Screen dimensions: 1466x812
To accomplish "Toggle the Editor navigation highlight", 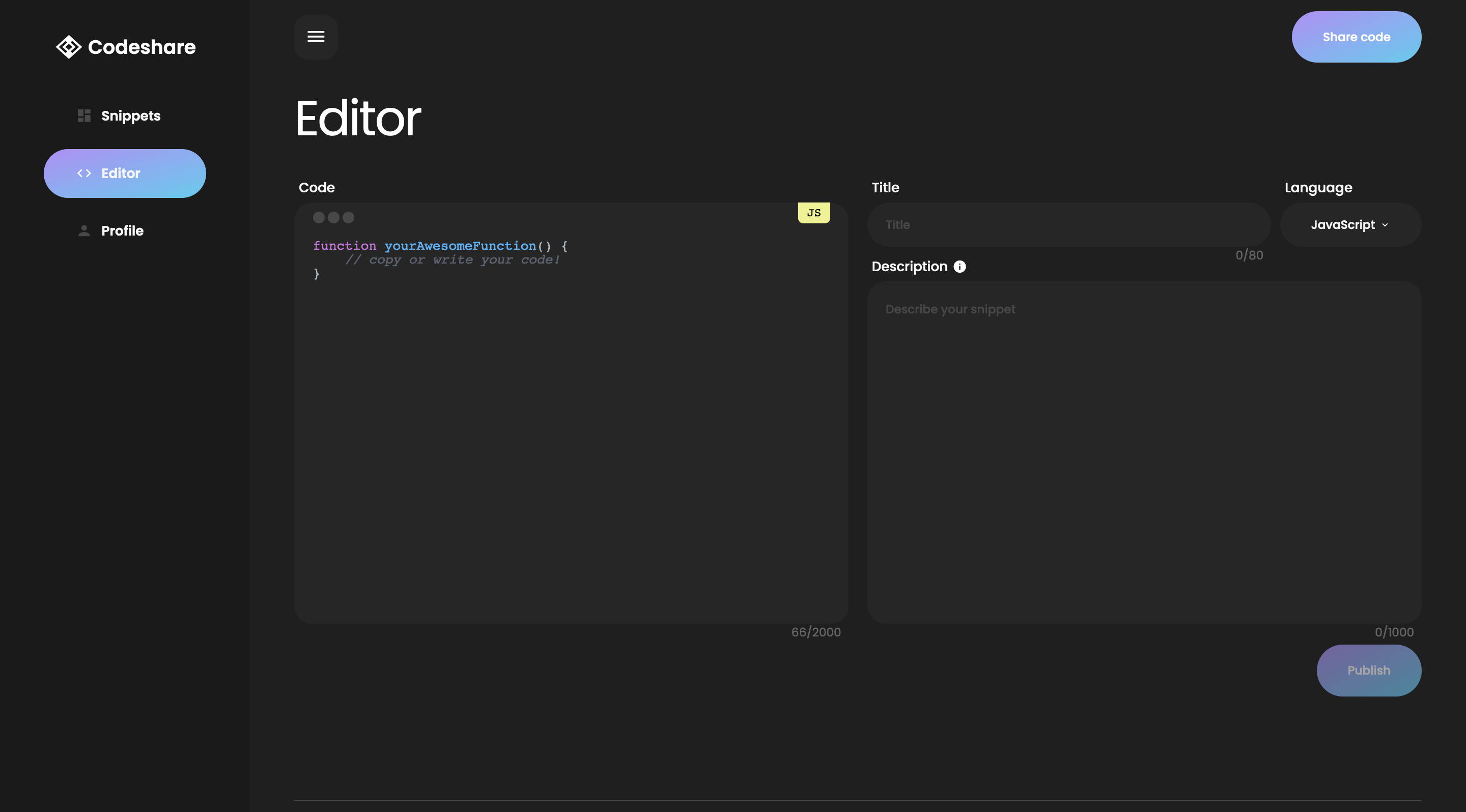I will pos(125,173).
